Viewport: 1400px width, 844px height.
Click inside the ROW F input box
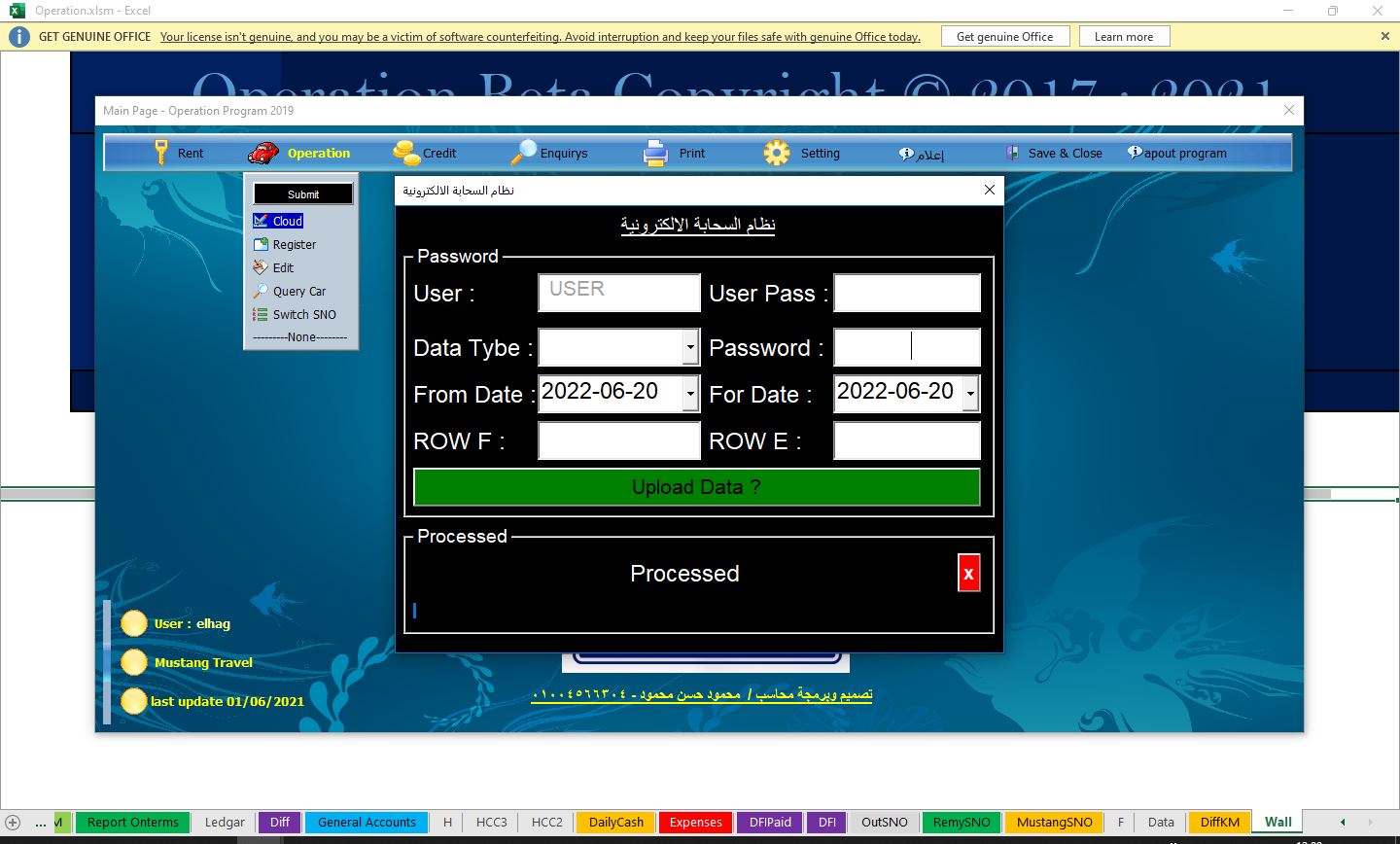618,441
